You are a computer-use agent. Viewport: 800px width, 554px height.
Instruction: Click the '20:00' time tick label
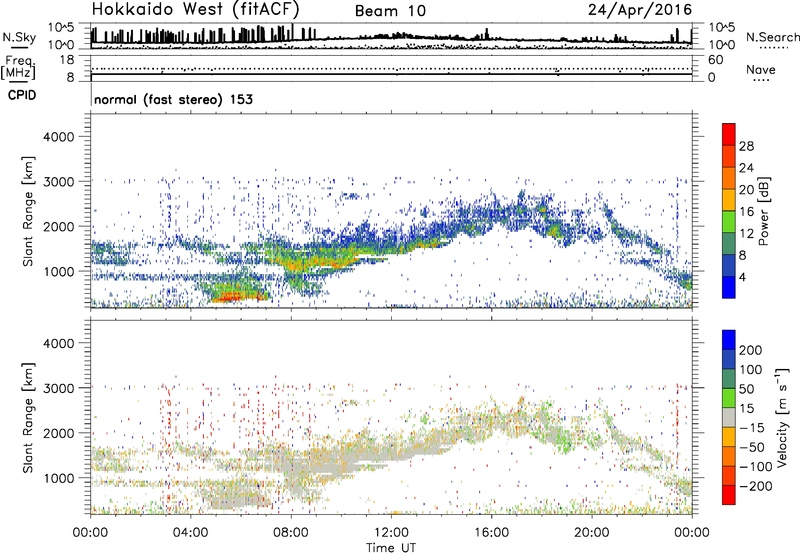591,533
